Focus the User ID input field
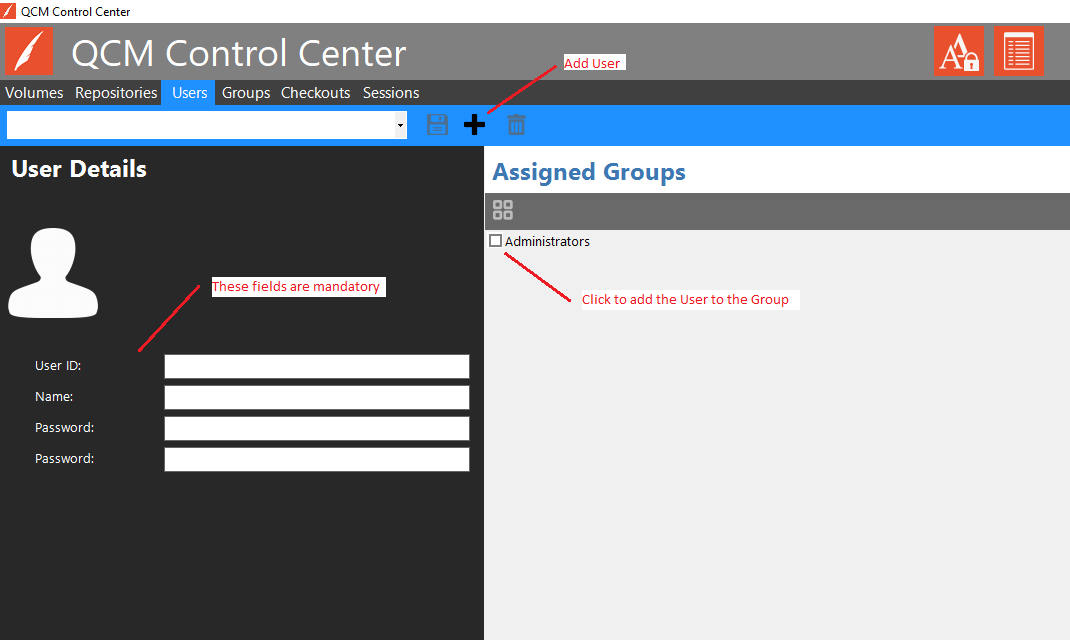This screenshot has width=1070, height=640. pyautogui.click(x=316, y=366)
